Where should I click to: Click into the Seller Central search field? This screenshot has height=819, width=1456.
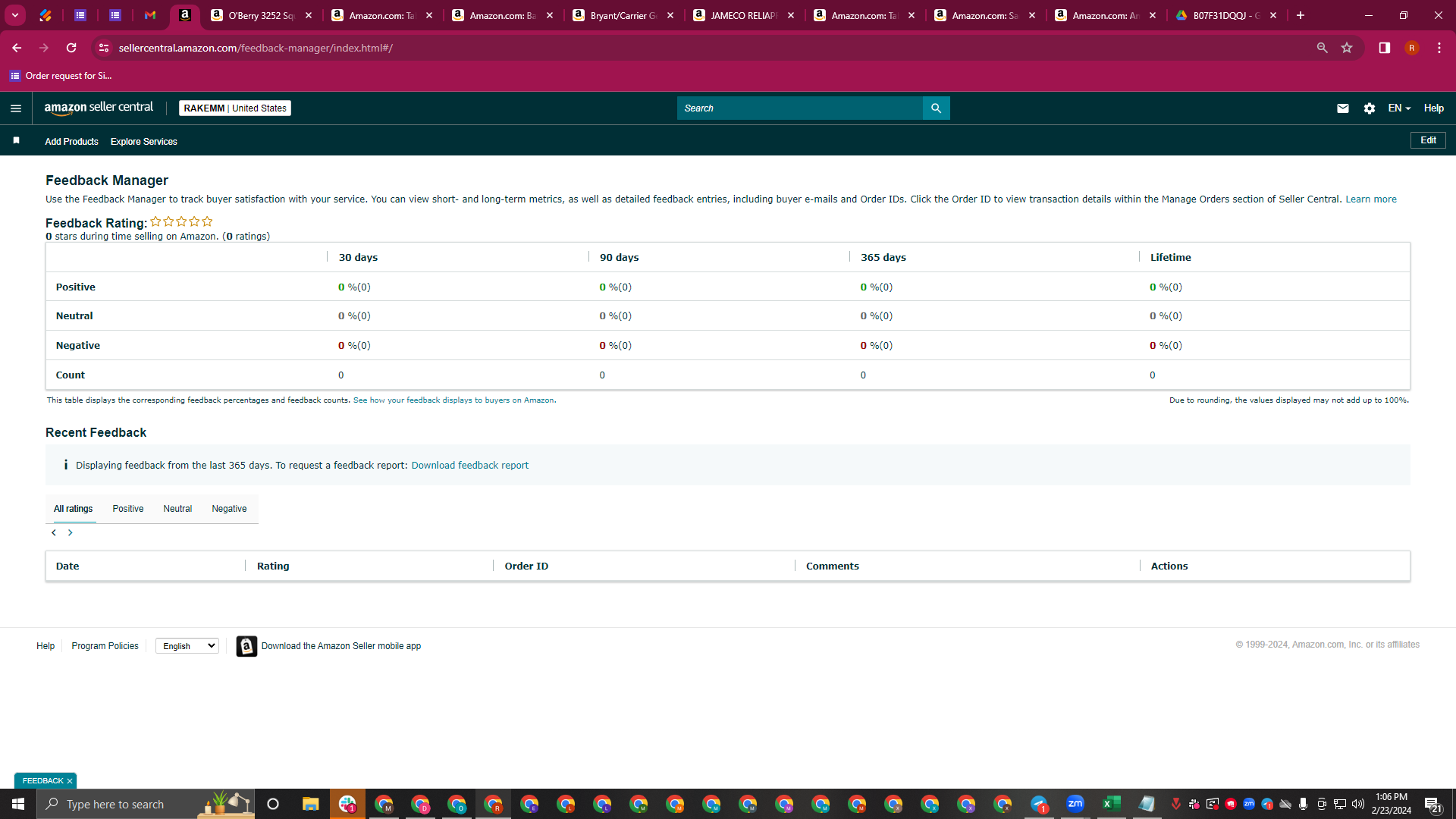[799, 108]
